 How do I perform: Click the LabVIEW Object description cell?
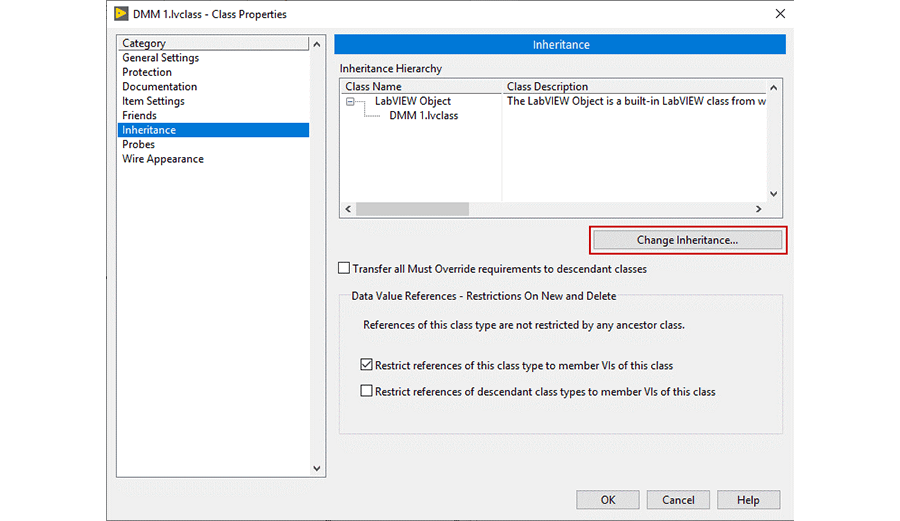[x=635, y=101]
